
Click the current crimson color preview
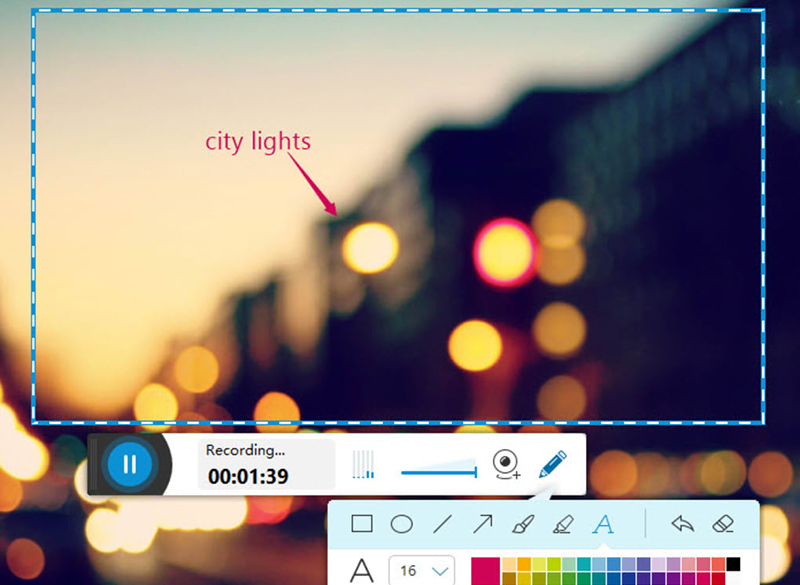tap(485, 571)
